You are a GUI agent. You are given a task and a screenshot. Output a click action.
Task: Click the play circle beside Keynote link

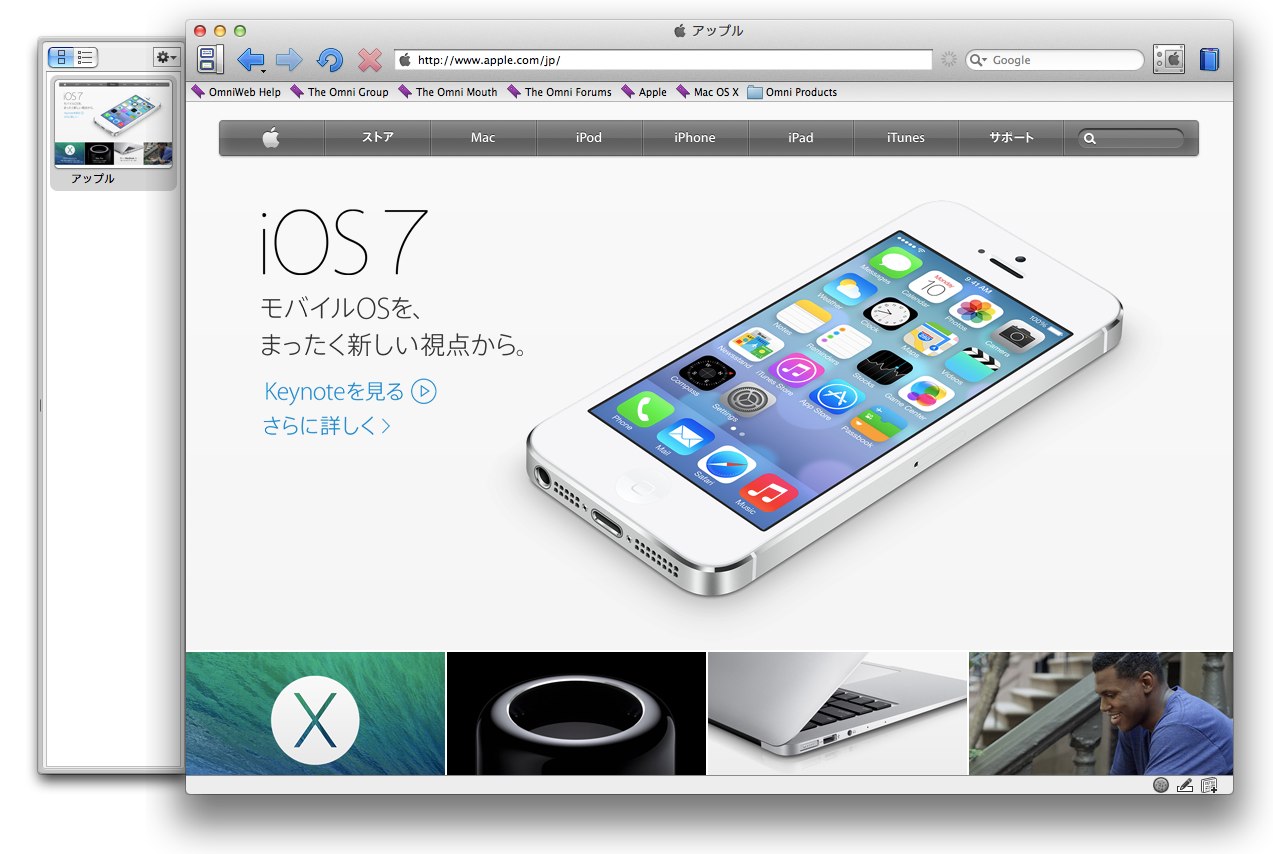coord(424,391)
